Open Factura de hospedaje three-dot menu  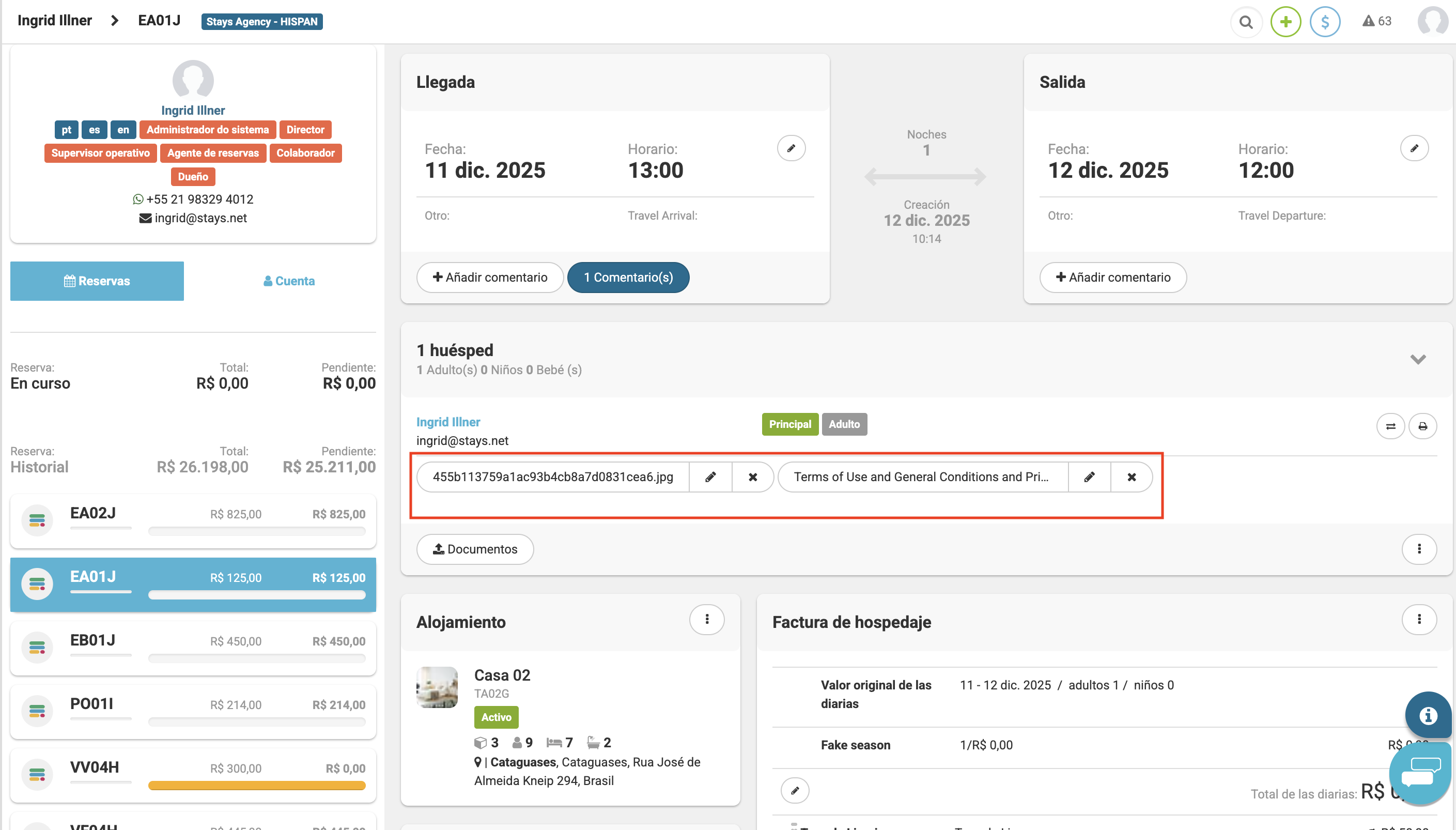1419,619
